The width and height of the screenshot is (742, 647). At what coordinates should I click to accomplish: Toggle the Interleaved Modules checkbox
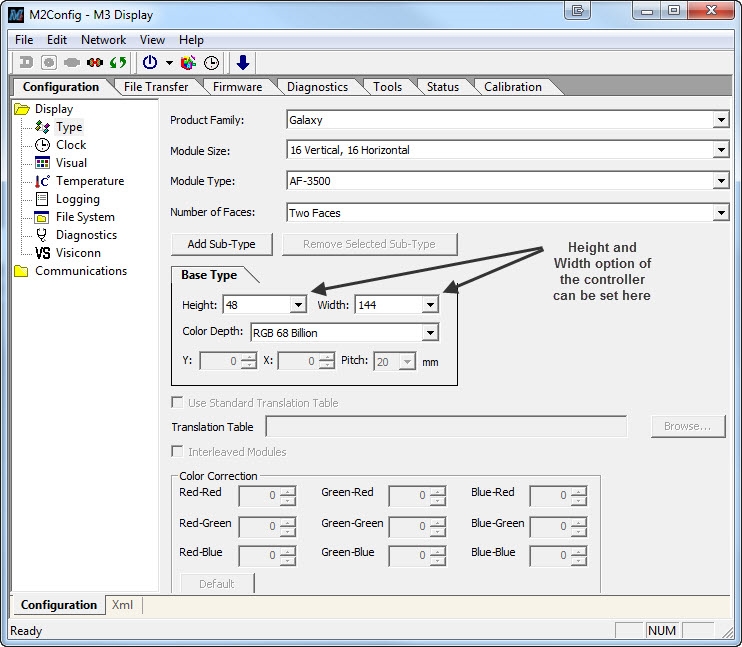[x=178, y=452]
